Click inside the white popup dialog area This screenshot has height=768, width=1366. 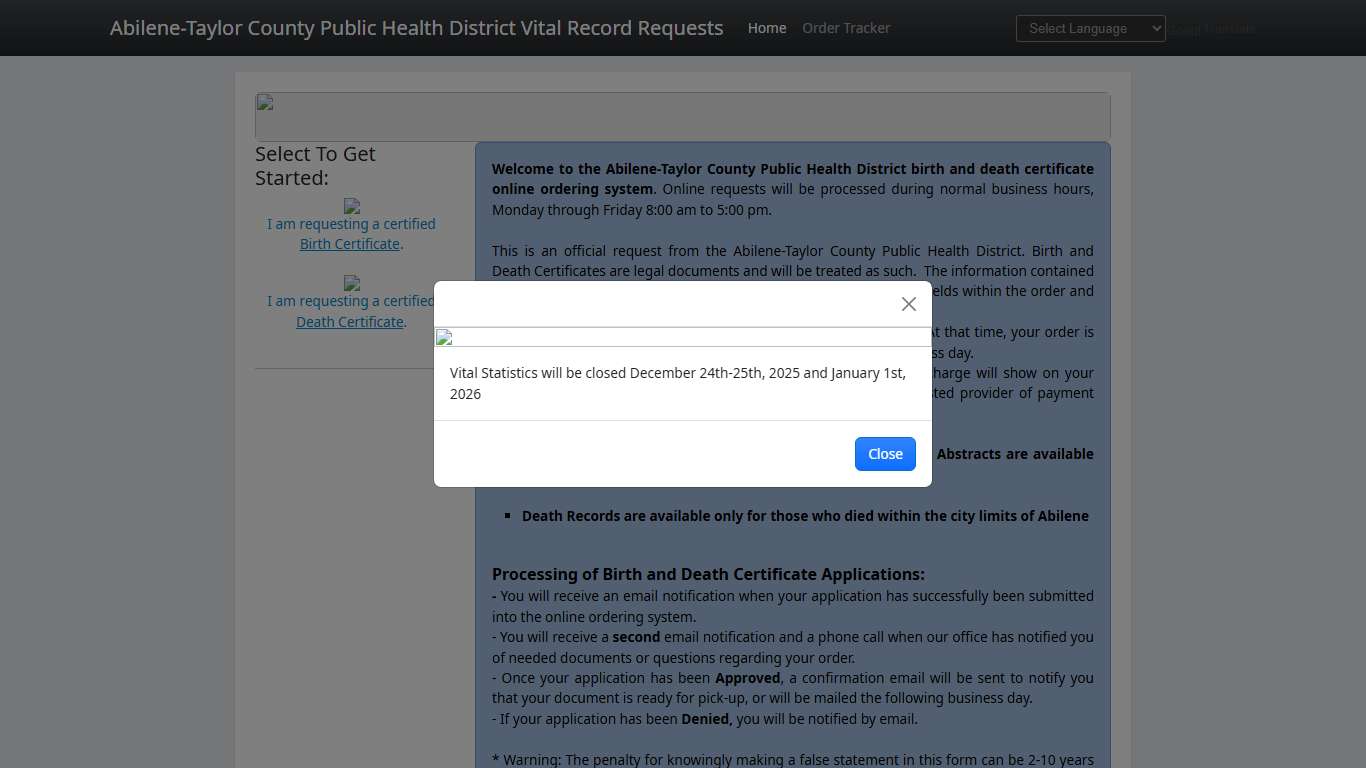pos(683,420)
